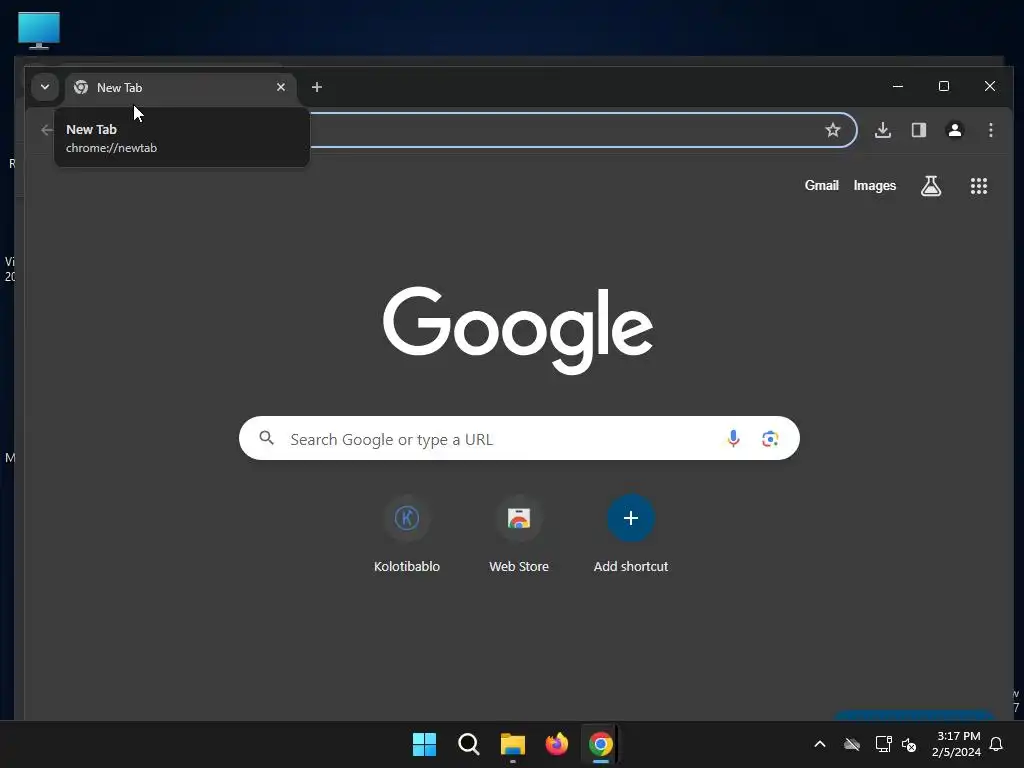
Task: Maximize the Chrome window
Action: tap(944, 86)
